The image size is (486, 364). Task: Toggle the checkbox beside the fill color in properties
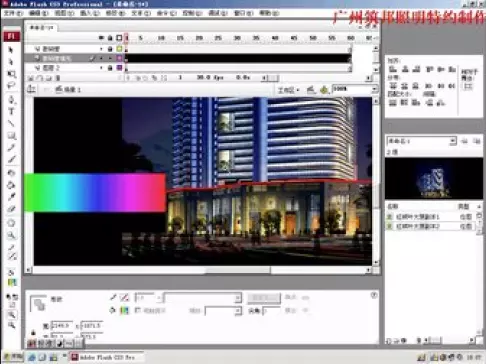[137, 310]
